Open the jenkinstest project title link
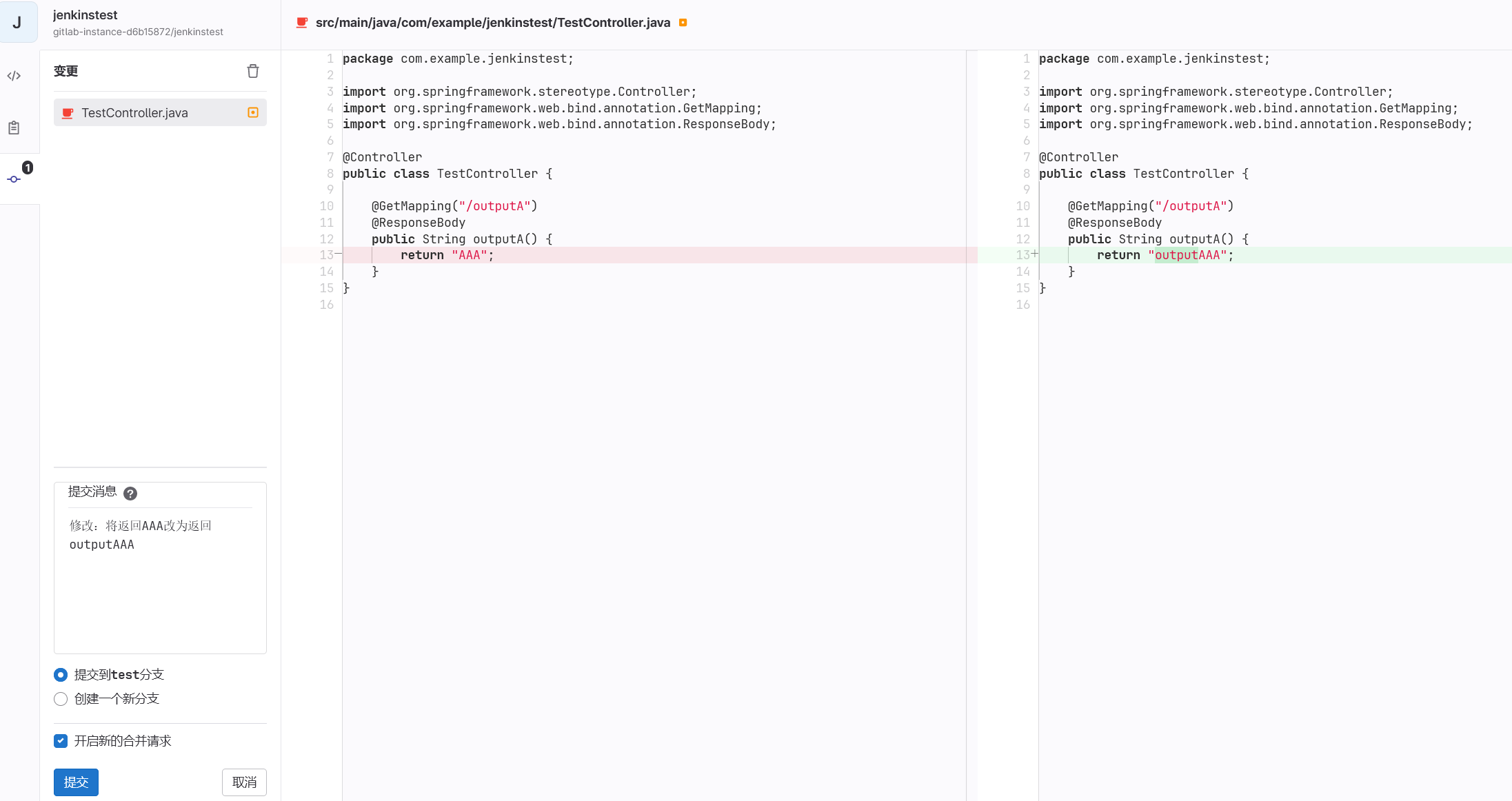Viewport: 1512px width, 801px height. (85, 15)
